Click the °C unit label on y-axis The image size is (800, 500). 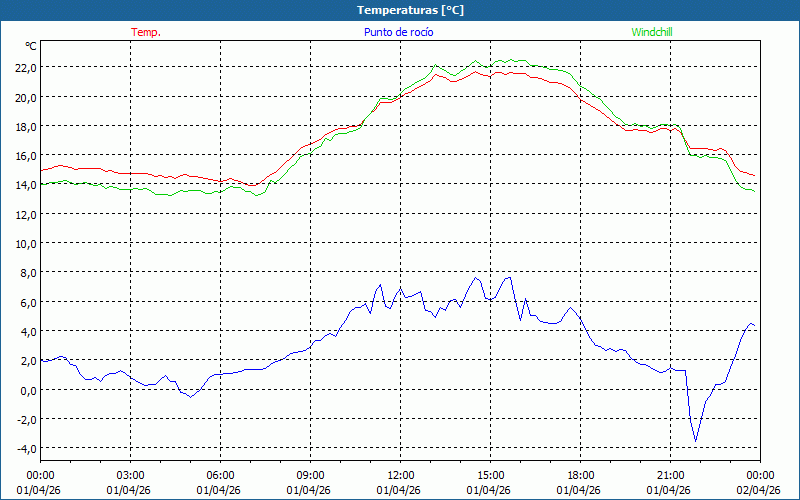tap(31, 46)
